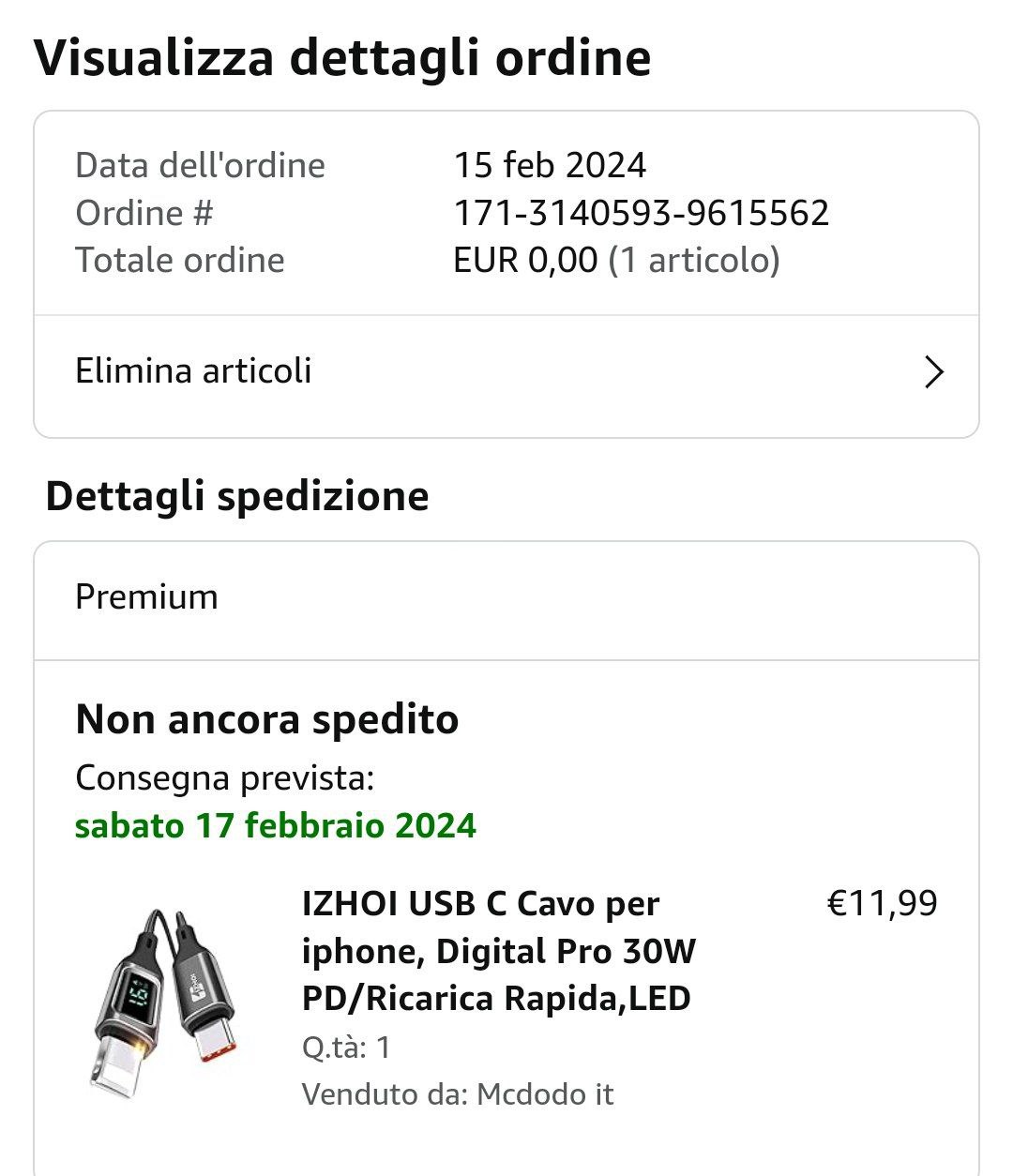Click the Consegna prevista label
1013x1176 pixels.
coord(225,777)
